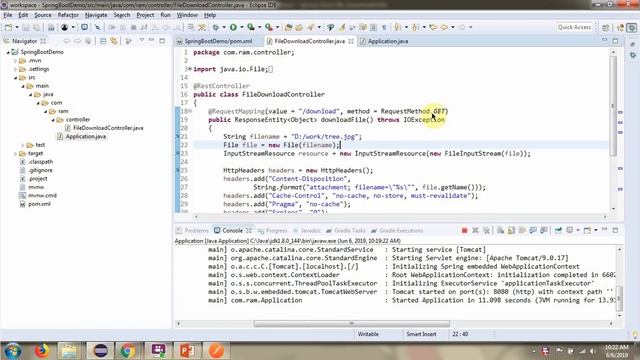Click the New file toolbar icon

8,27
